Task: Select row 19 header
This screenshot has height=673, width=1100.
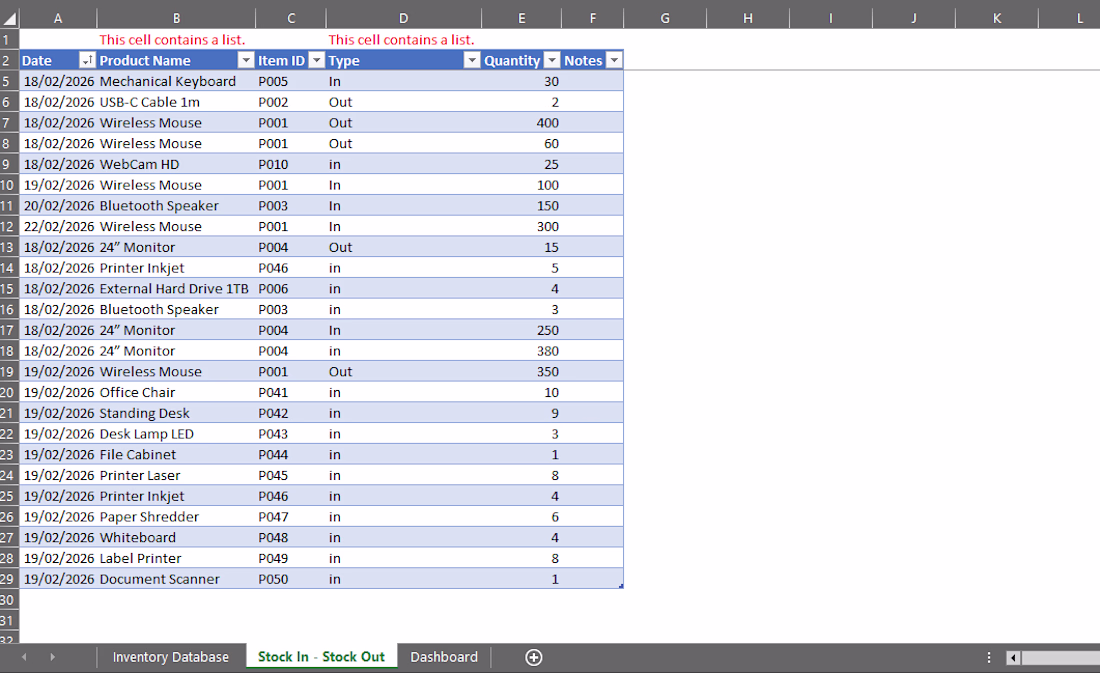Action: click(8, 371)
